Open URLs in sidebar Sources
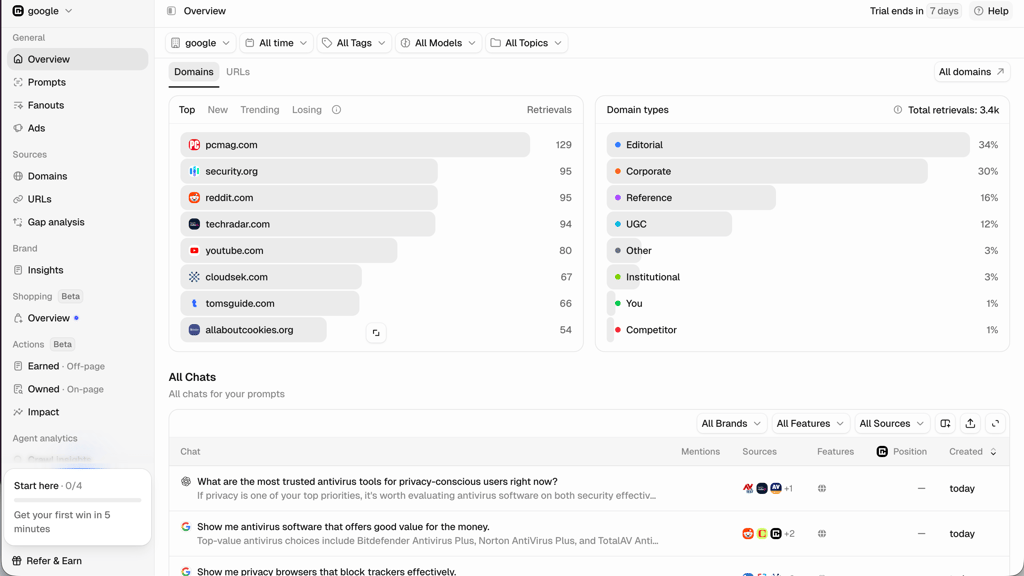The height and width of the screenshot is (576, 1024). 78,199
